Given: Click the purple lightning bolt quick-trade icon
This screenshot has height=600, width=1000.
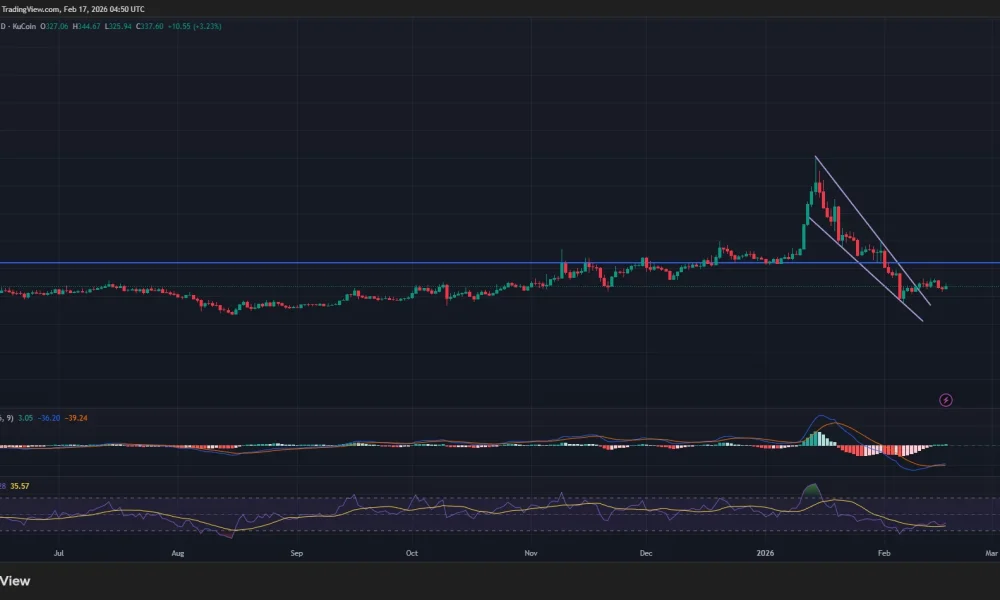Looking at the screenshot, I should (x=945, y=400).
